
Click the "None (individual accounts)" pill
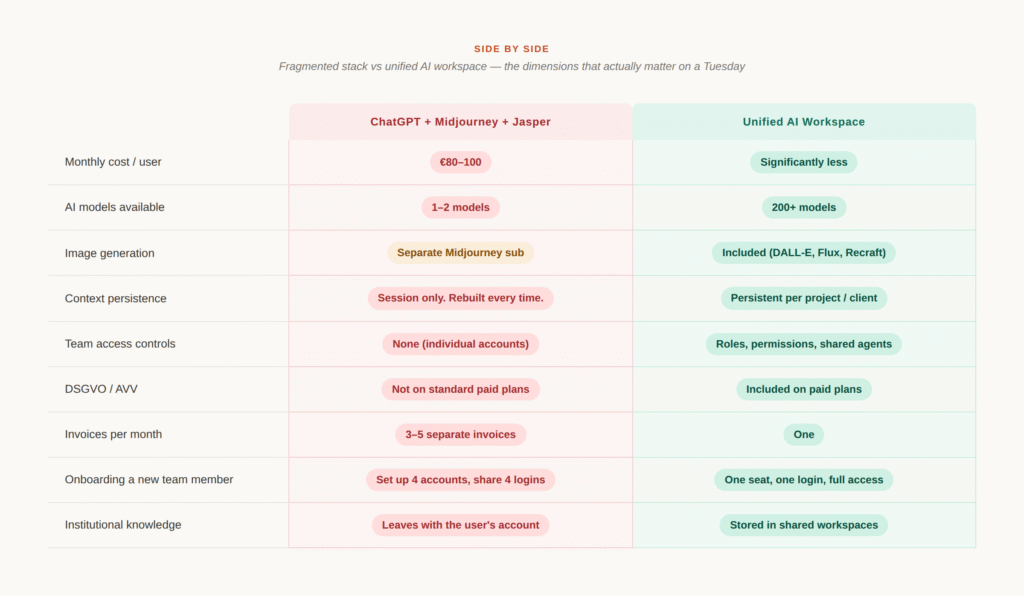[460, 344]
